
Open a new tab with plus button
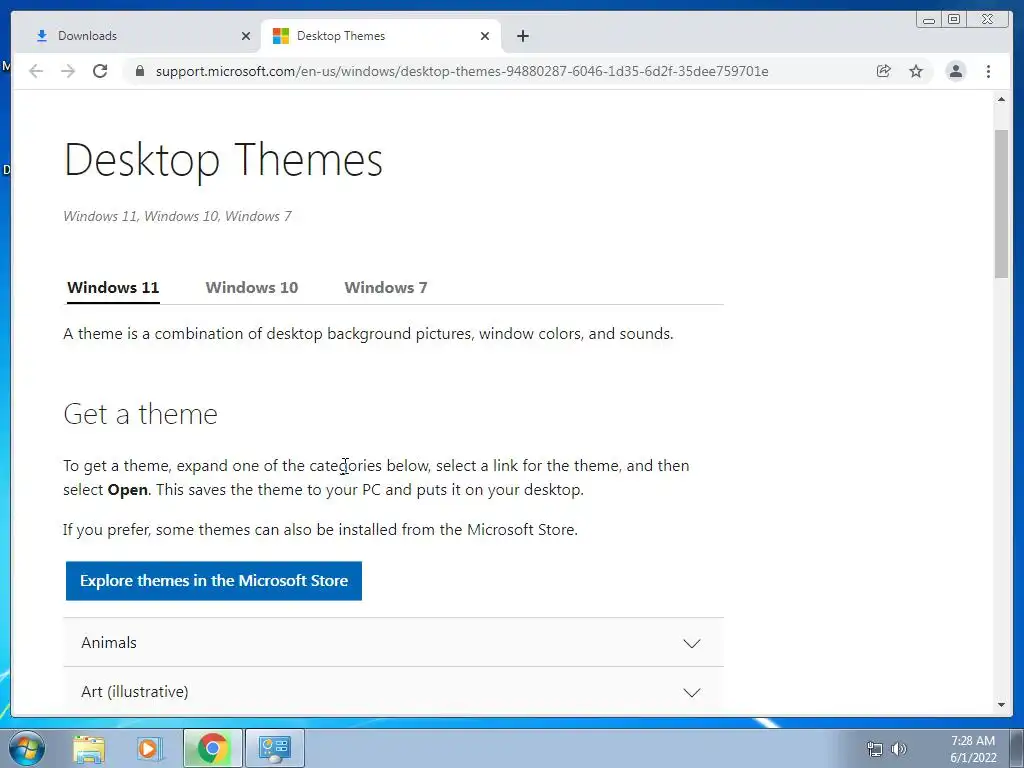coord(522,36)
